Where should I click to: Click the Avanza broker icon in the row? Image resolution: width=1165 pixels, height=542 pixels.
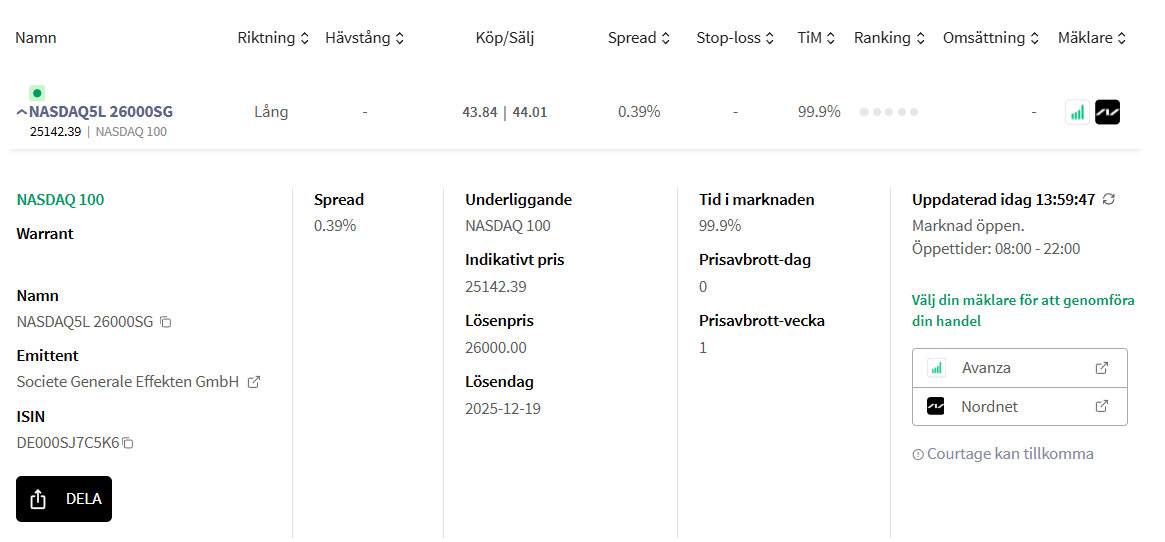[1077, 112]
